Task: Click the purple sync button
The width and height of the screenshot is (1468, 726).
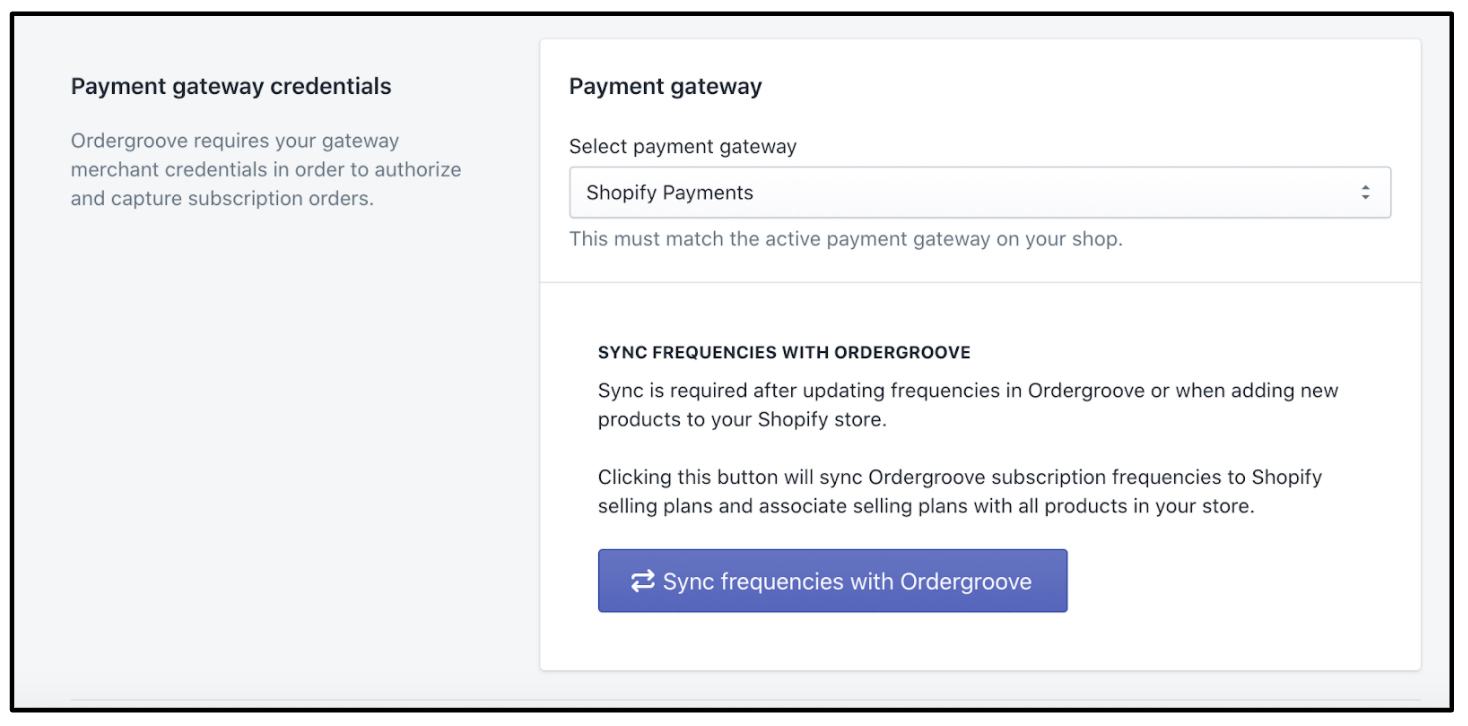Action: pyautogui.click(x=832, y=581)
